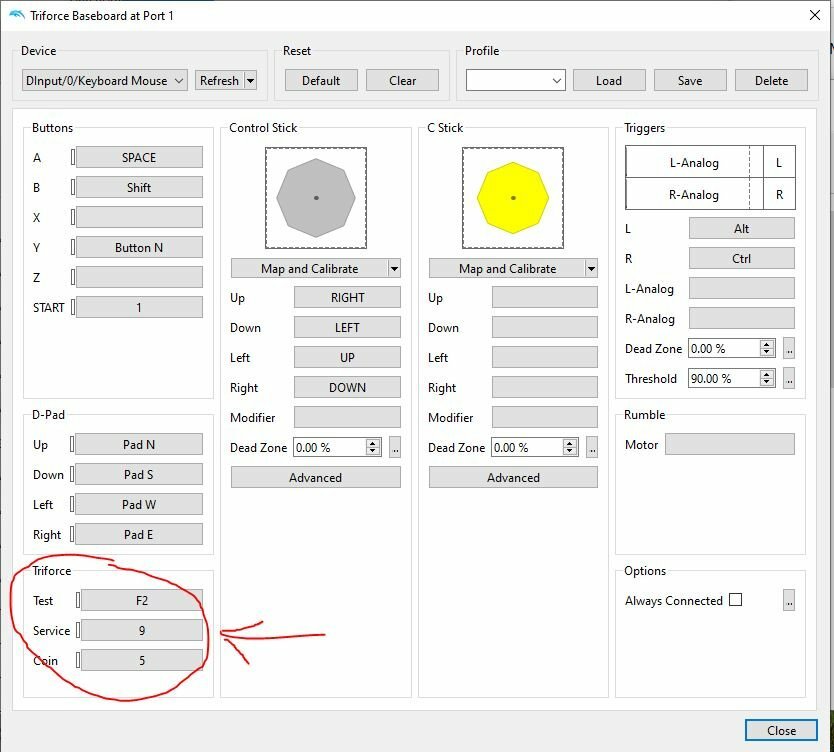The width and height of the screenshot is (834, 752).
Task: Assign C Stick Down mapping
Action: pyautogui.click(x=545, y=328)
